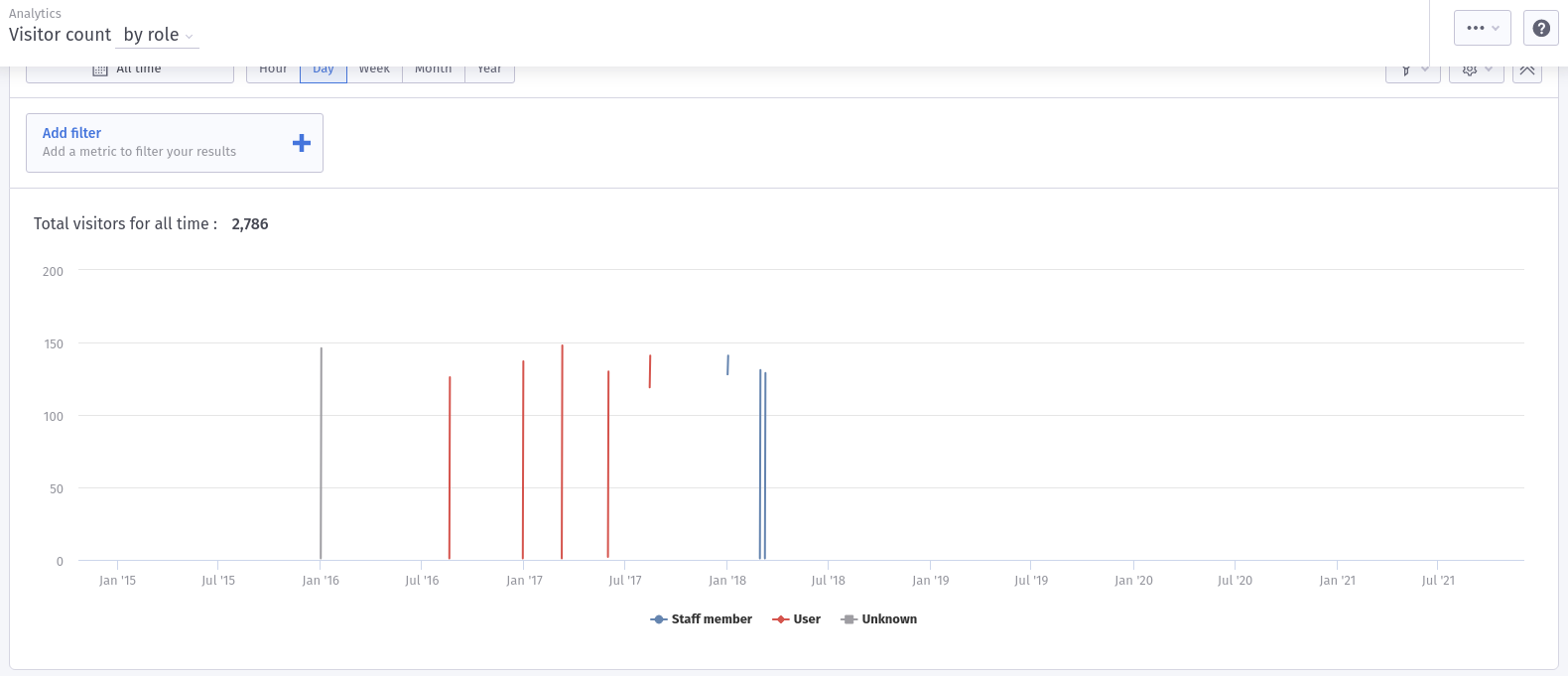Click the blue plus icon in Add filter
This screenshot has width=1568, height=676.
[x=302, y=143]
